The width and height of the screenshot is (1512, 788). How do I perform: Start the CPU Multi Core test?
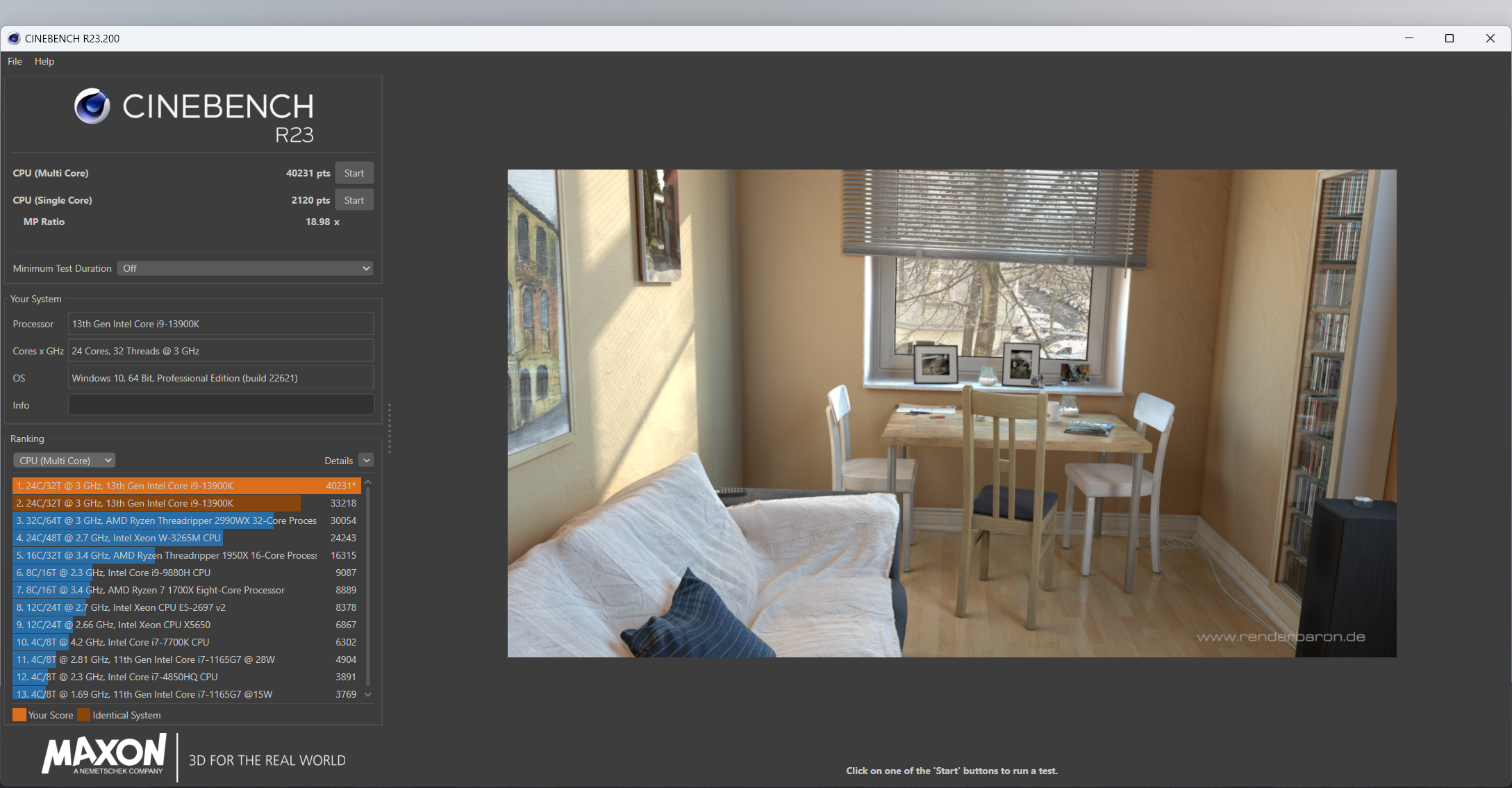click(354, 173)
